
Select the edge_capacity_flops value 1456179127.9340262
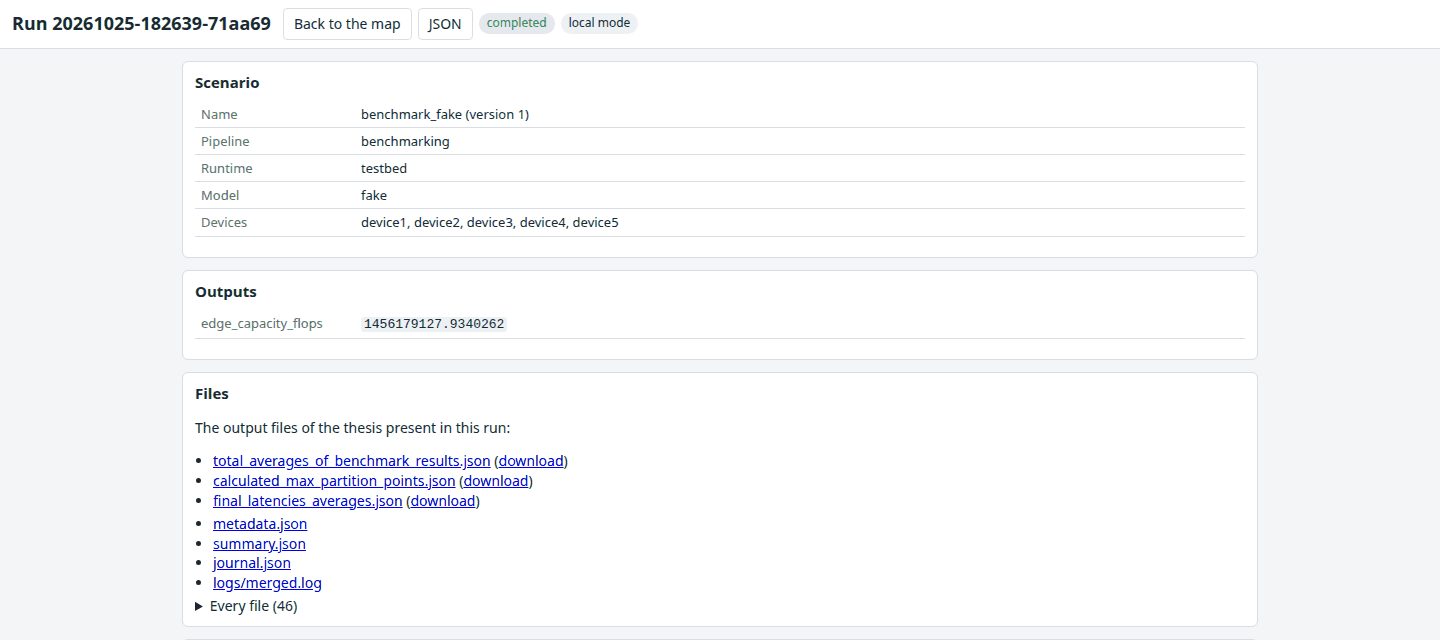pos(435,324)
